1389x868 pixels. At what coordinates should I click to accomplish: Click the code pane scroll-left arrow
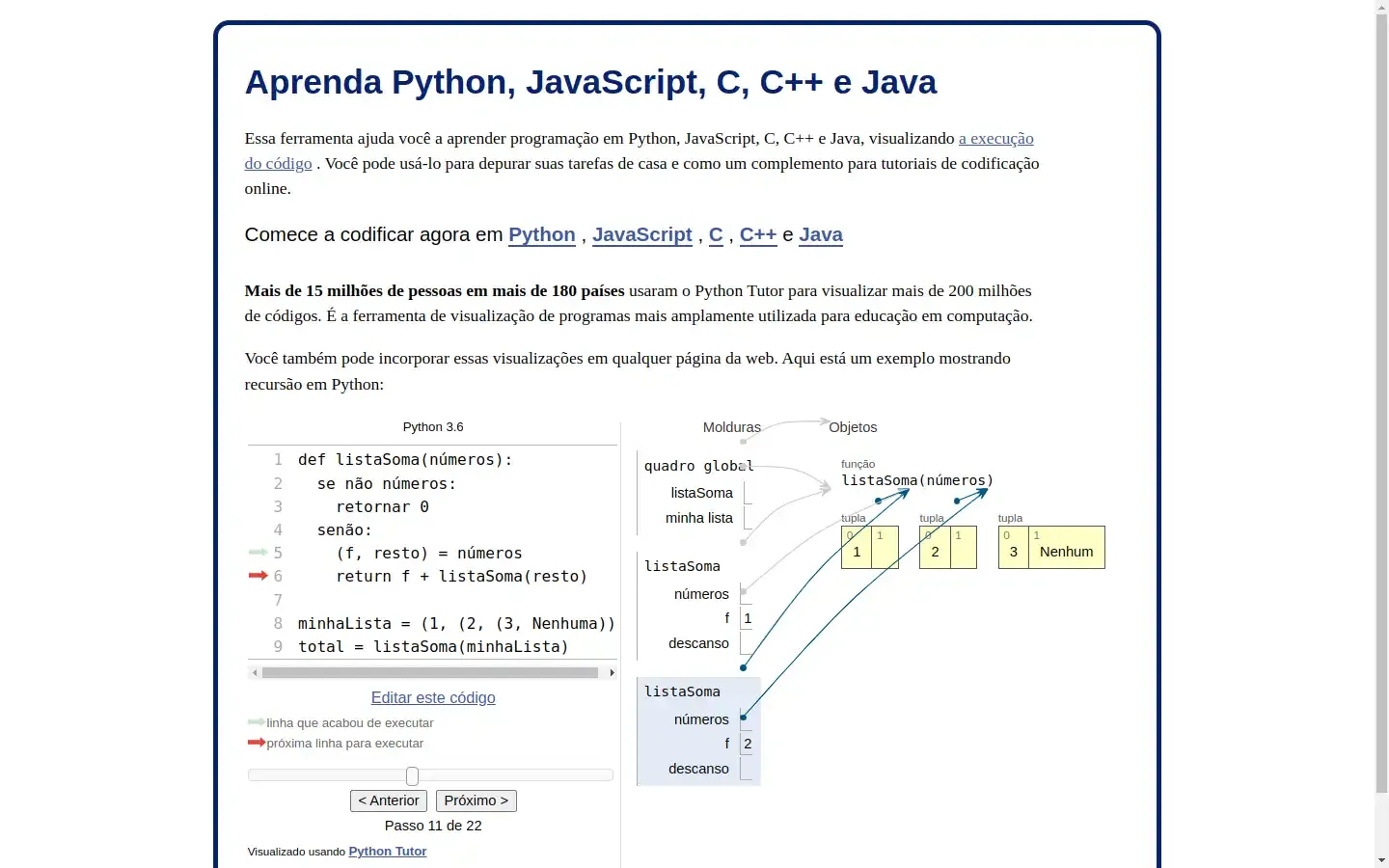254,673
